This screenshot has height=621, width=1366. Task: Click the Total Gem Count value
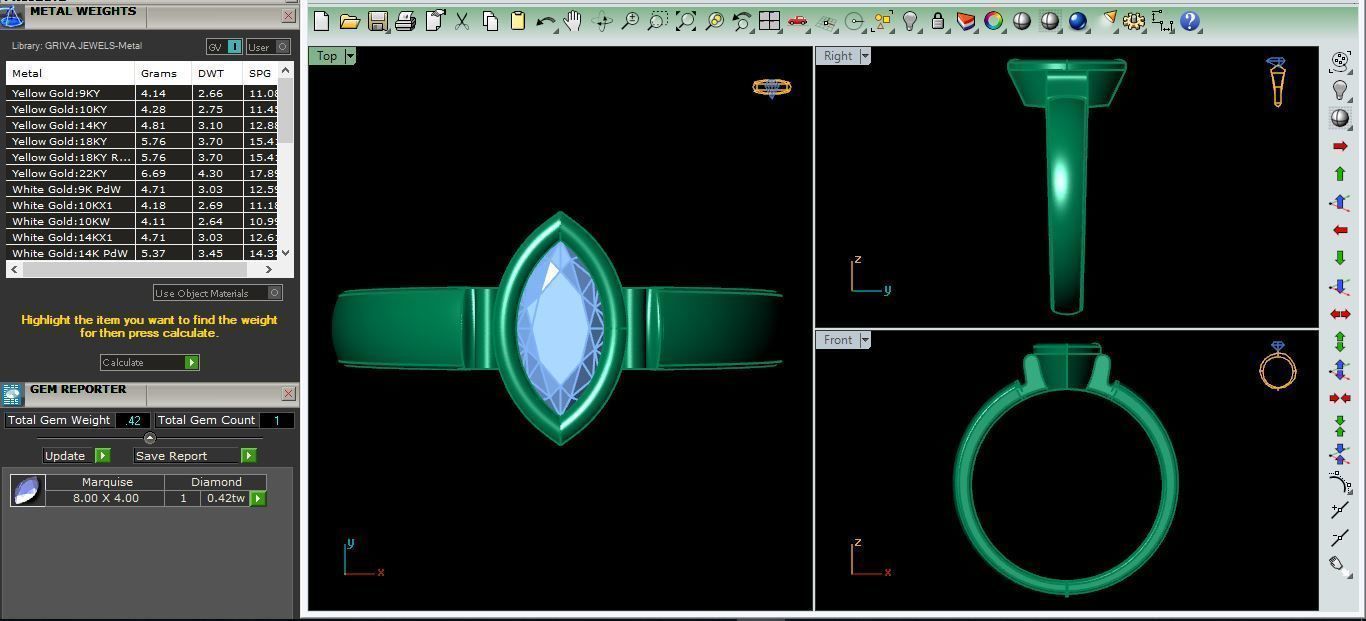point(277,420)
